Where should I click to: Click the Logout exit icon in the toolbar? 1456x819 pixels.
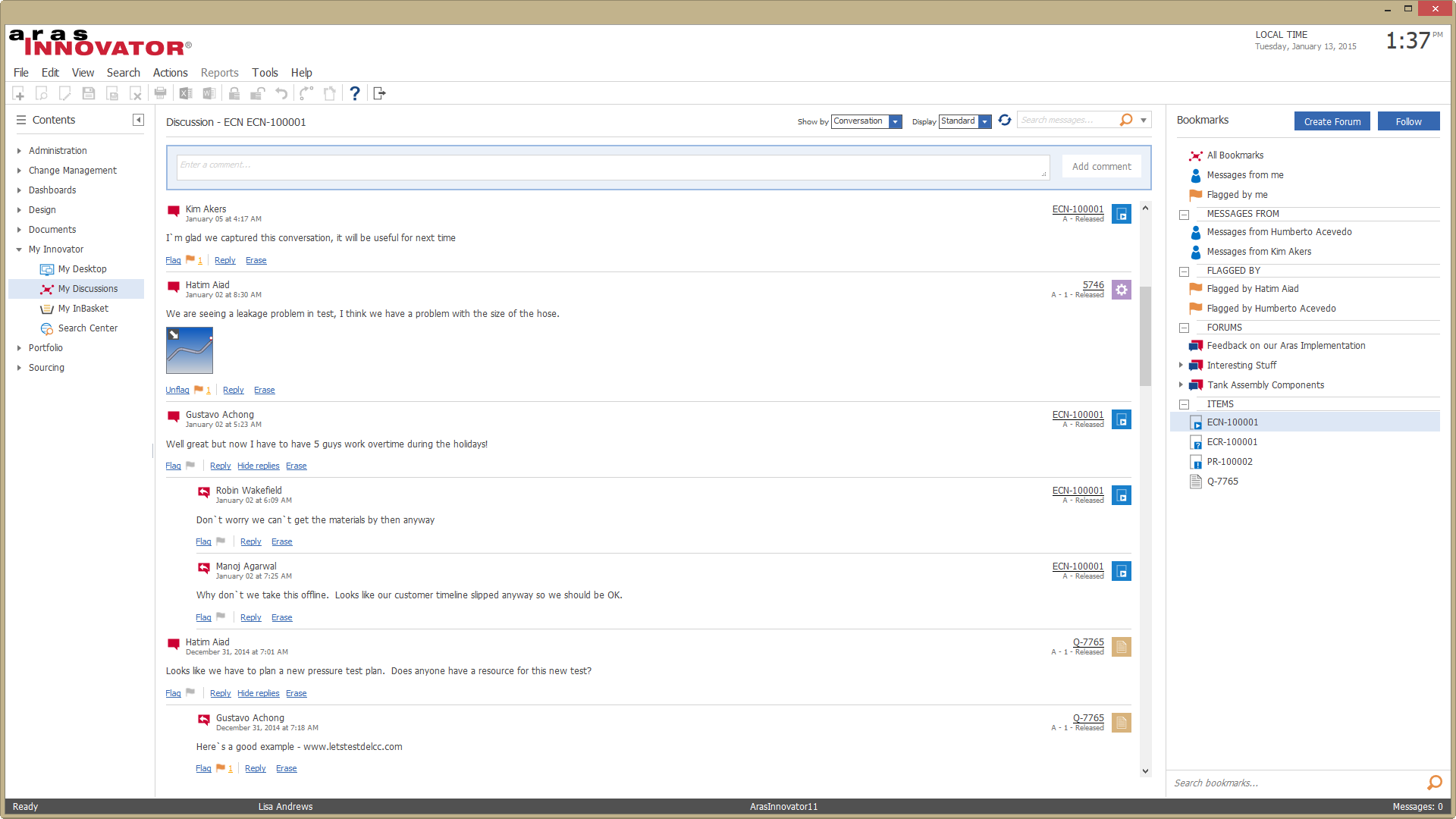380,93
